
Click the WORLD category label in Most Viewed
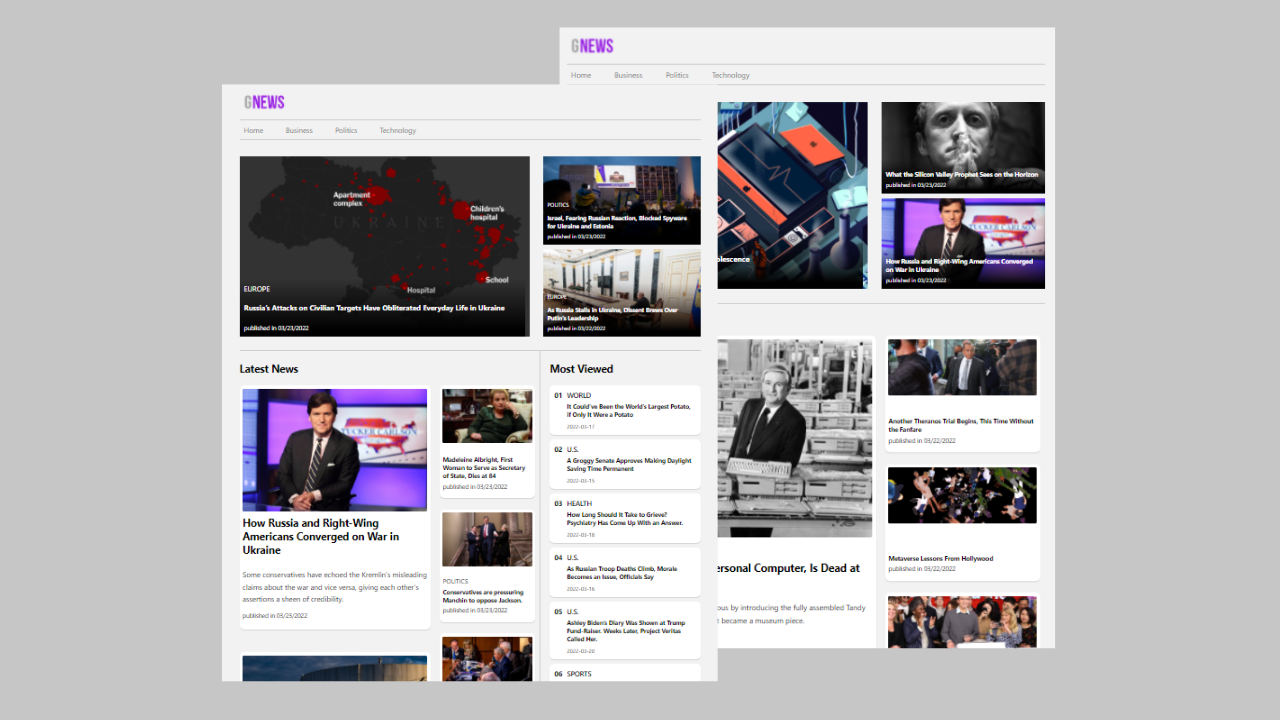point(579,396)
